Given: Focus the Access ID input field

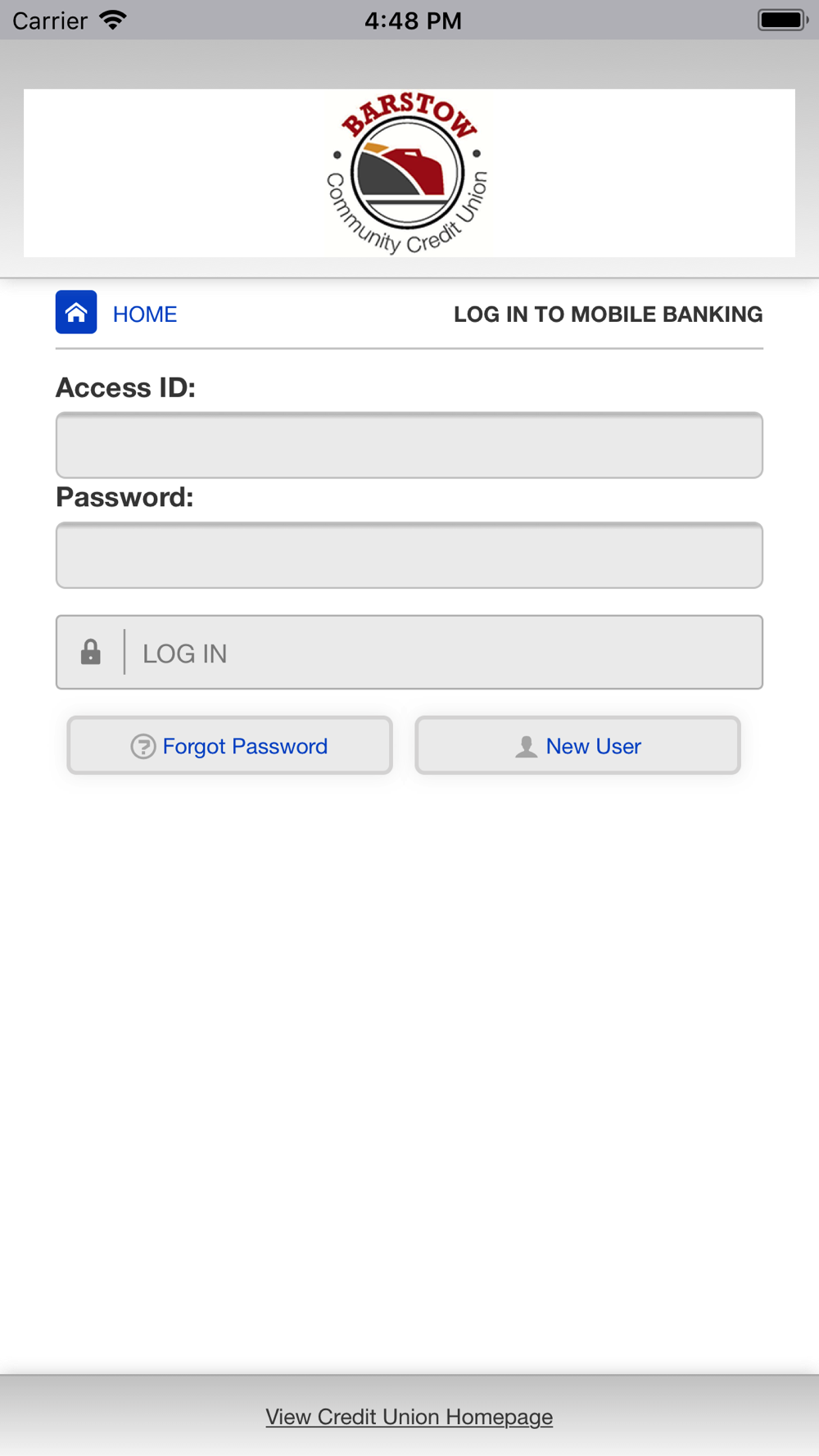Looking at the screenshot, I should click(409, 445).
